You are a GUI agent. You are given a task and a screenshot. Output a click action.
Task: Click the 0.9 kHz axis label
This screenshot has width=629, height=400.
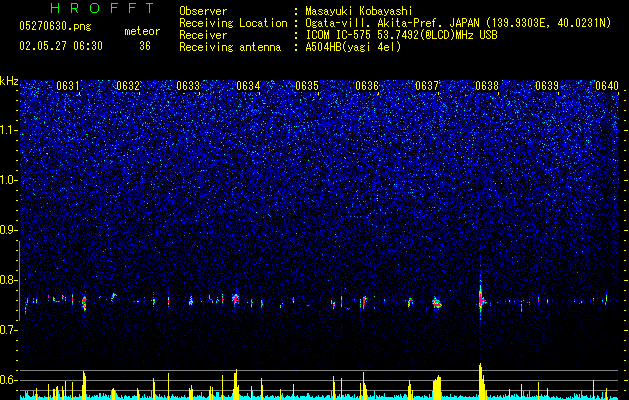click(x=9, y=230)
